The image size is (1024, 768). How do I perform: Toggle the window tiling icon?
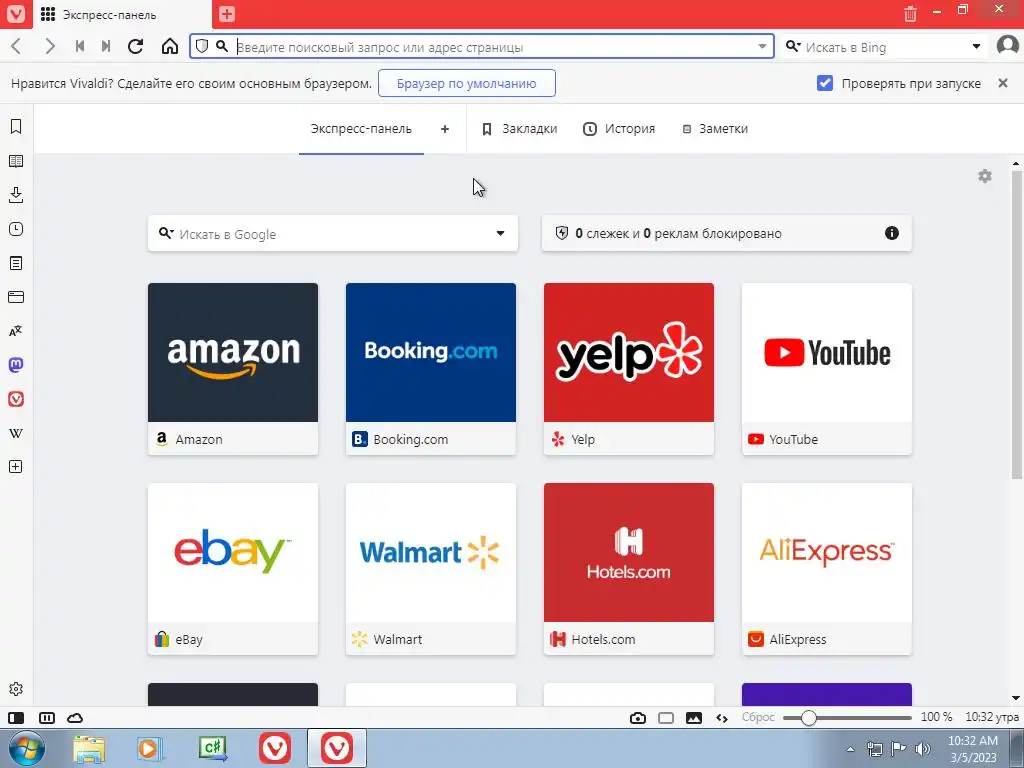coord(666,718)
